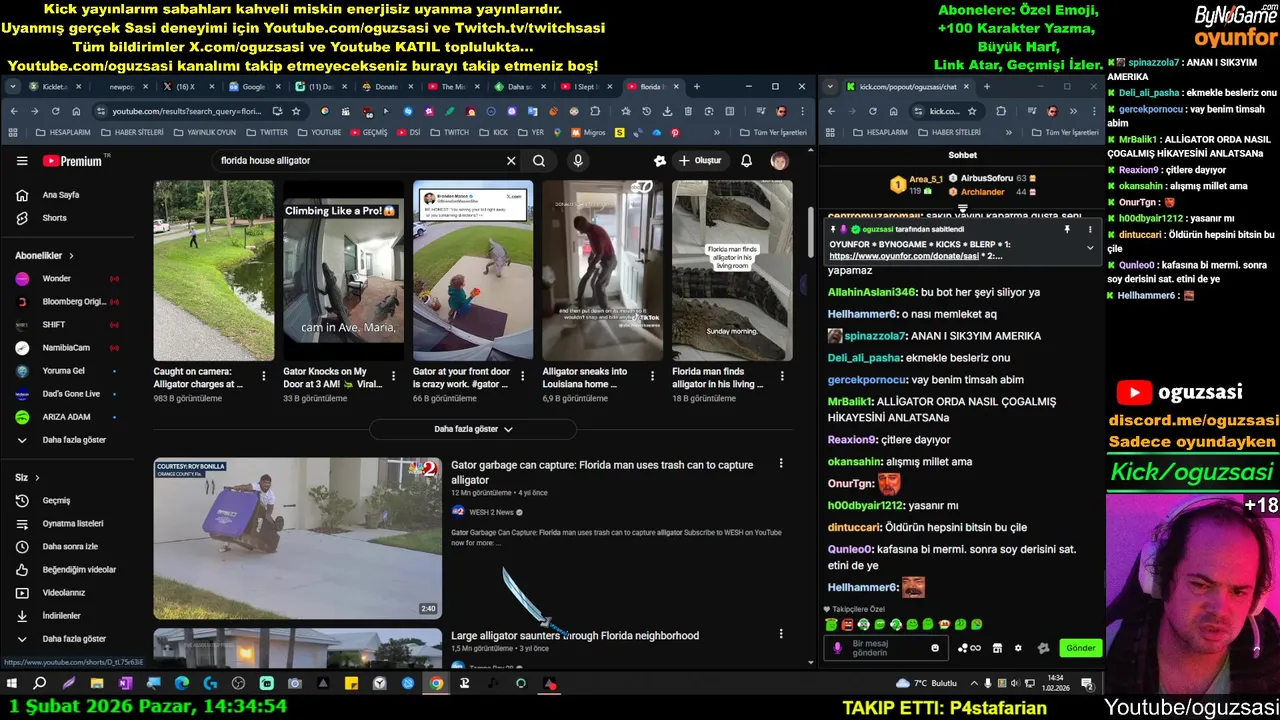Collapse pinned message chevron in Kick chat
Viewport: 1280px width, 720px height.
[1089, 247]
